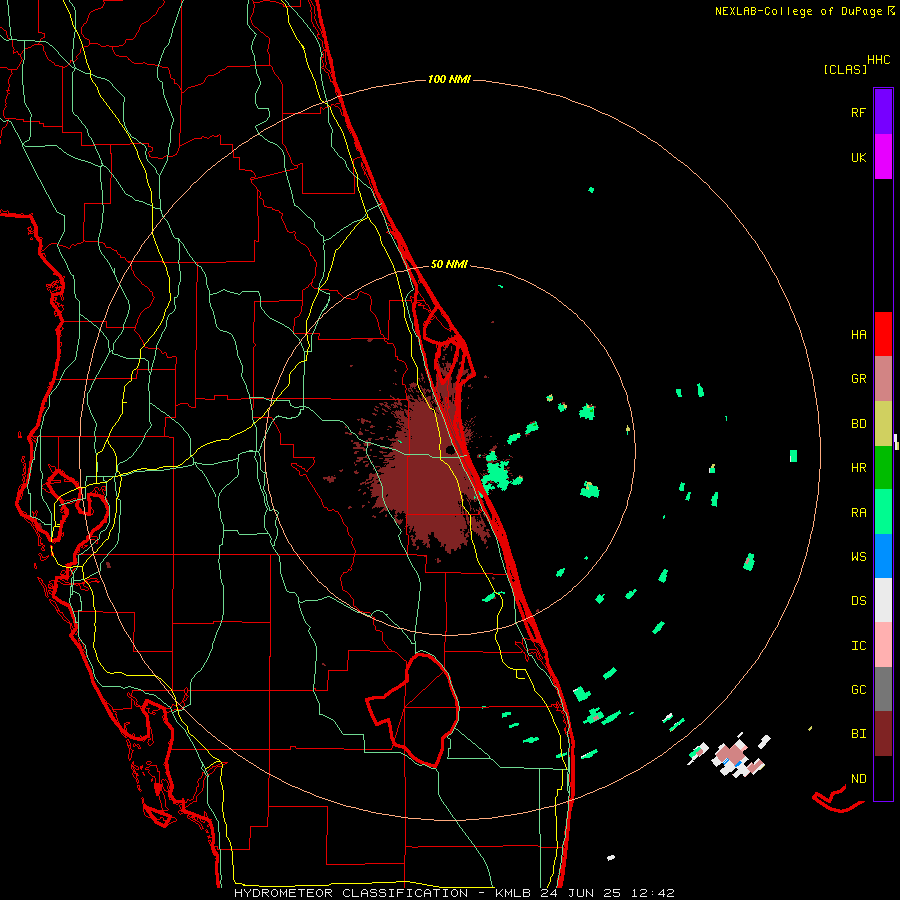Click the HR legend label
Screen dimensions: 900x900
pos(858,468)
